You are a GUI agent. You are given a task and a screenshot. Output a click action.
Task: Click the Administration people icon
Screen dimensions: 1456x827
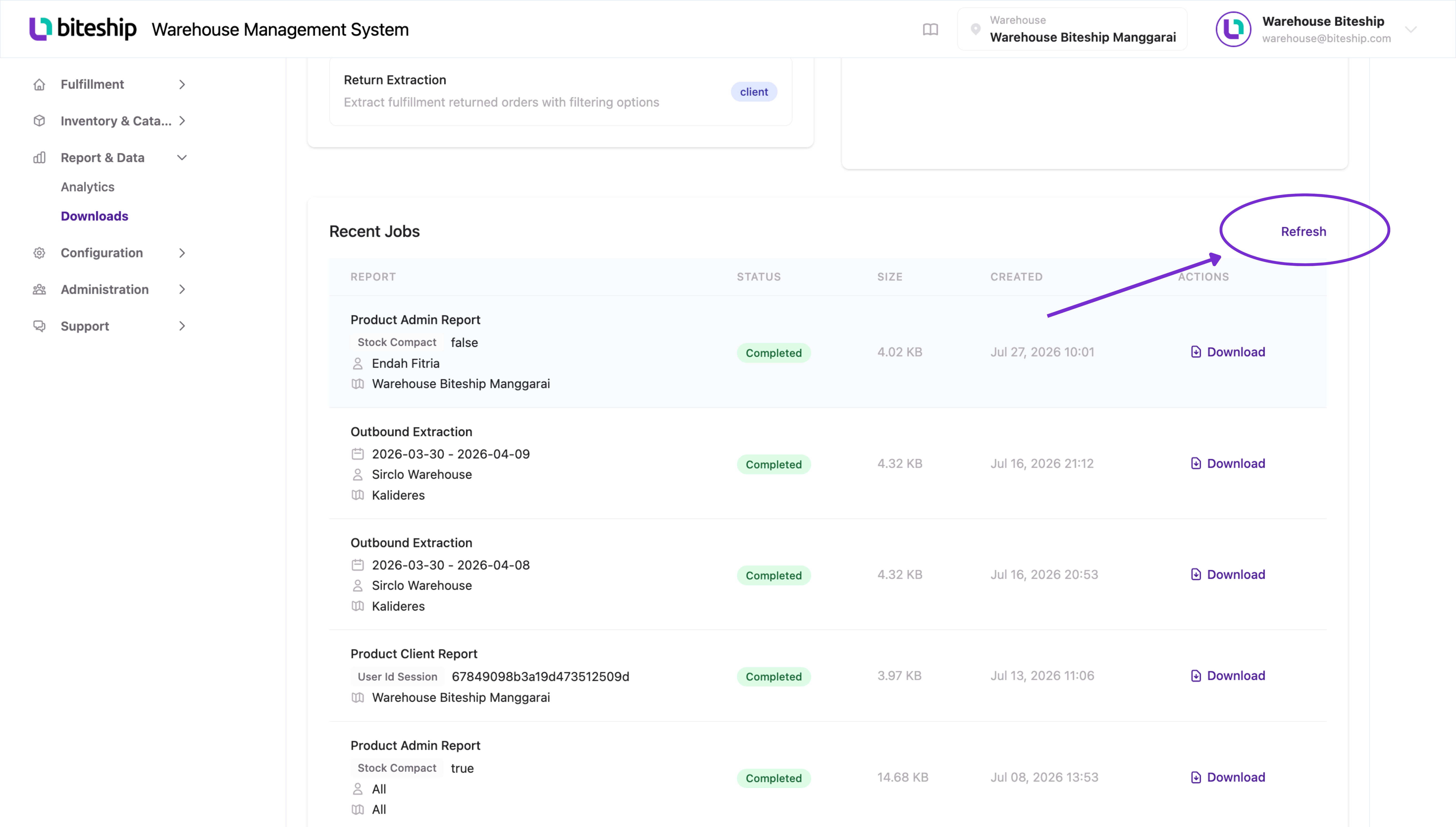click(39, 290)
